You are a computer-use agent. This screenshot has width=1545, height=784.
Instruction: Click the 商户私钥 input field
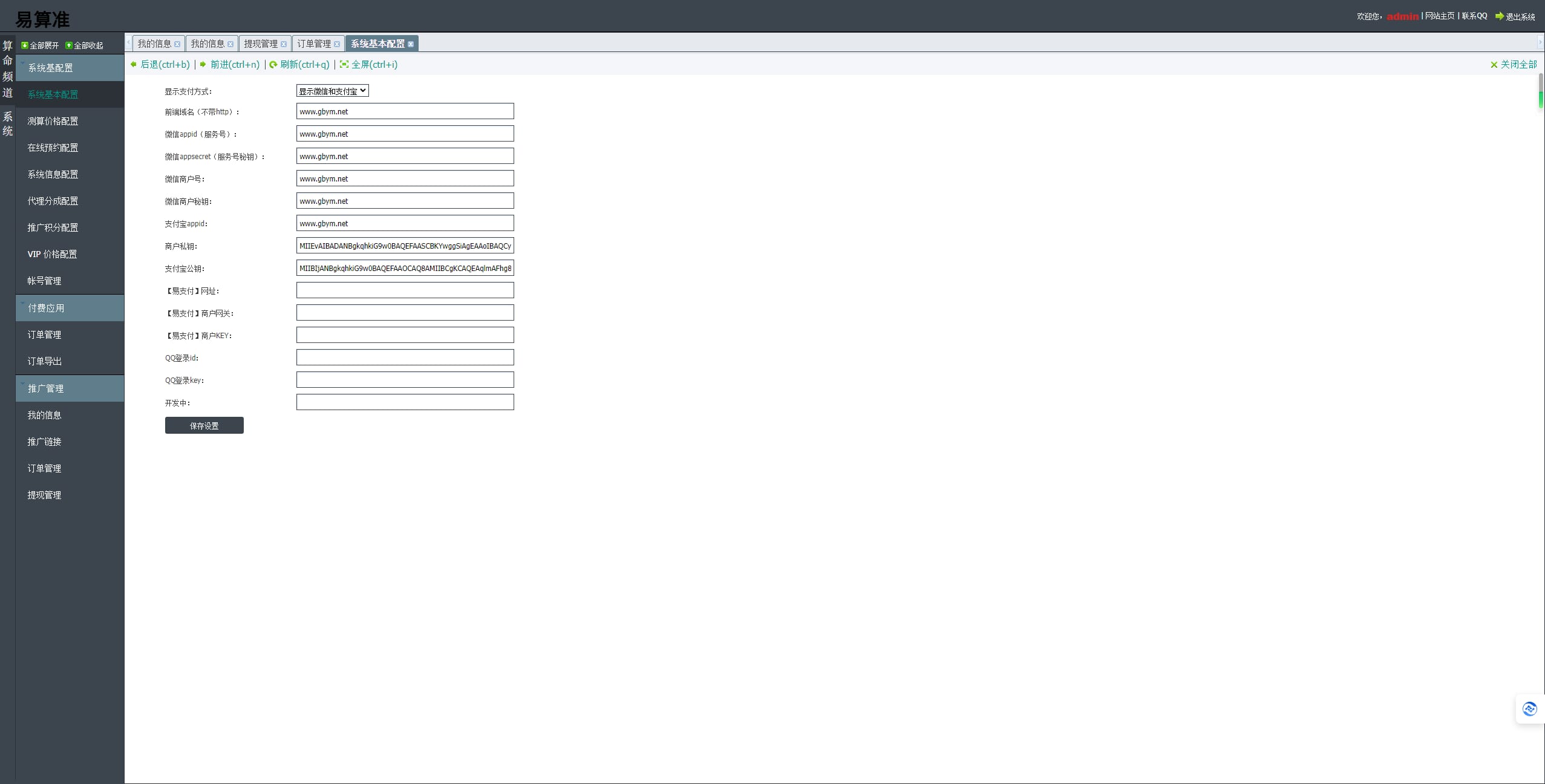(405, 246)
